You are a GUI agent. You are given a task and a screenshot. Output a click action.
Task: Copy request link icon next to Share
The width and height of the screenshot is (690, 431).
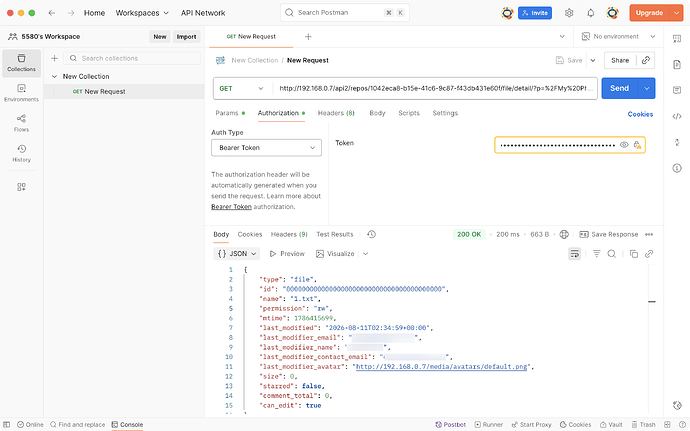click(x=646, y=60)
